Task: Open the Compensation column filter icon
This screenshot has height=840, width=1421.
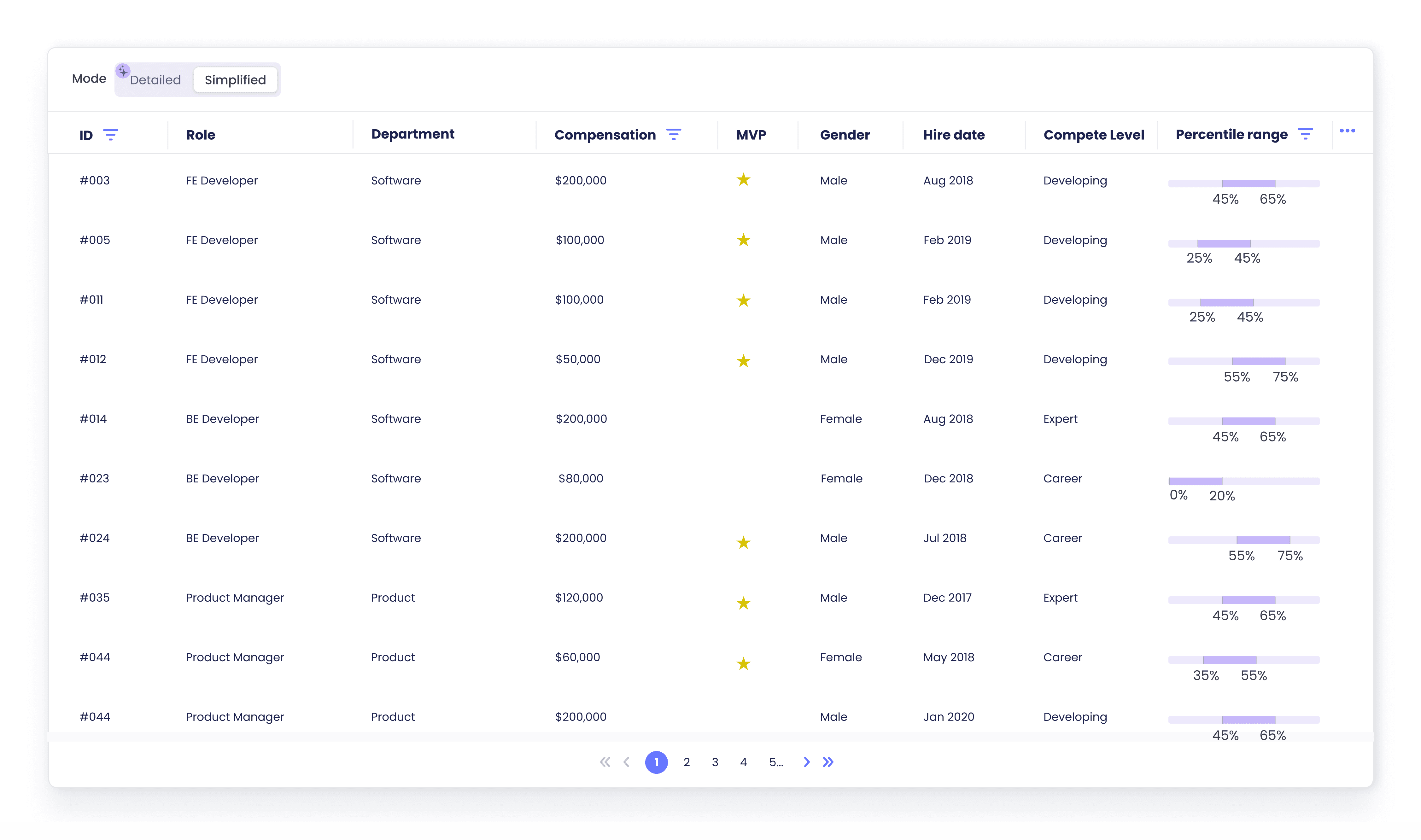Action: (x=674, y=134)
